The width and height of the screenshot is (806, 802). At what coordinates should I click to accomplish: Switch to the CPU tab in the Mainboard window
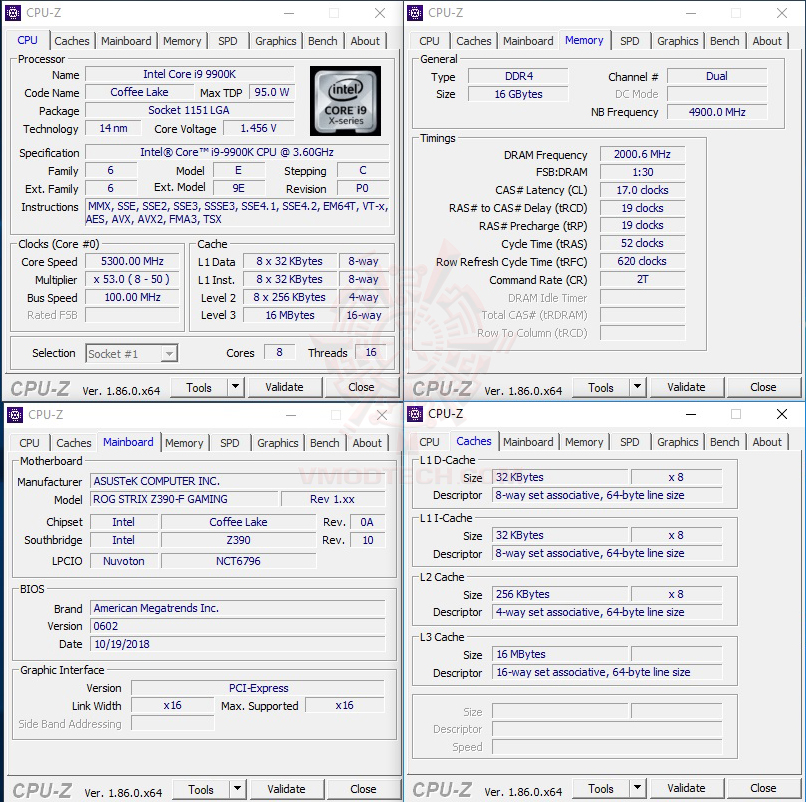pyautogui.click(x=28, y=442)
